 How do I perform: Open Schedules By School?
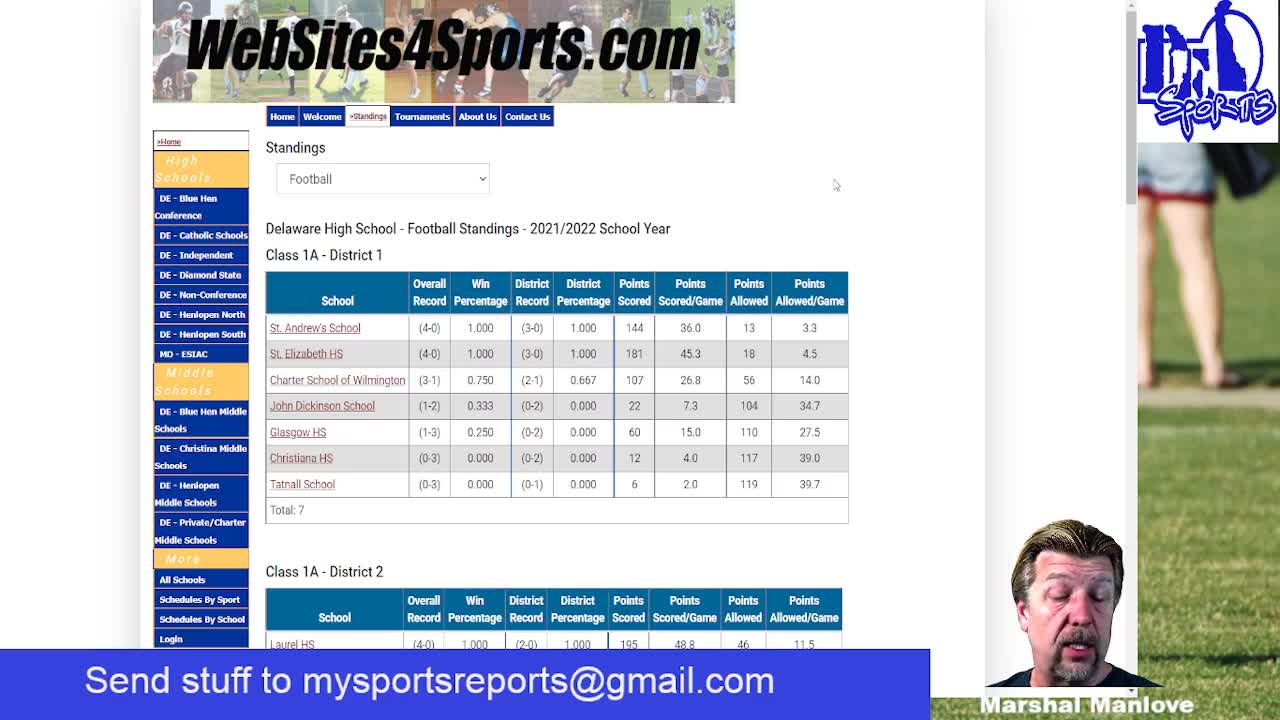coord(201,620)
